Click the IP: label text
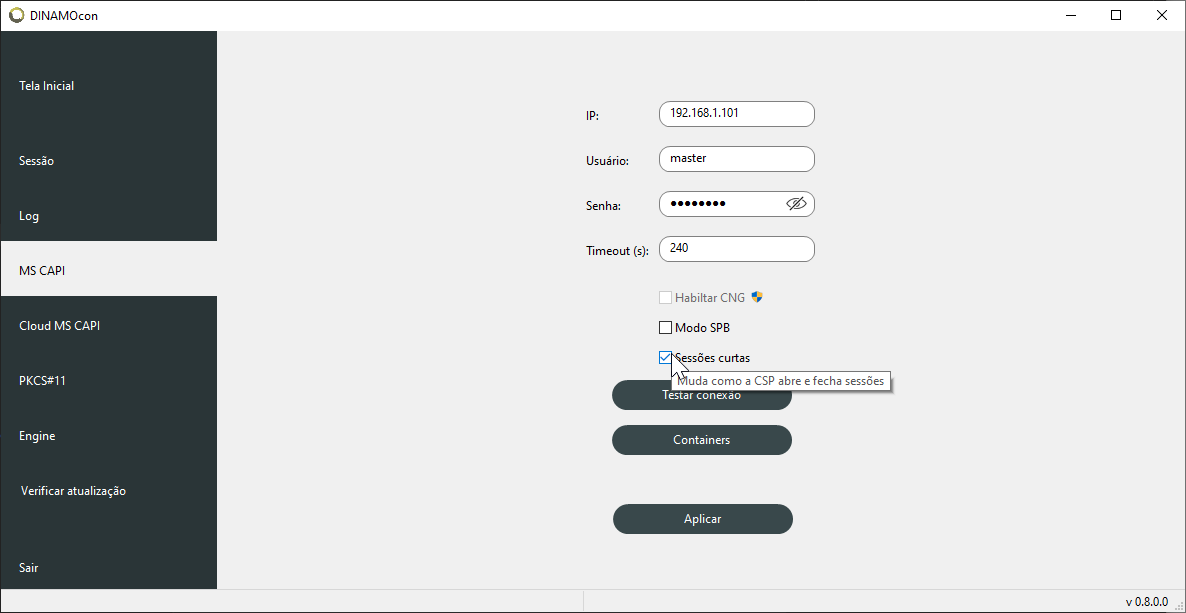This screenshot has height=613, width=1186. (592, 116)
